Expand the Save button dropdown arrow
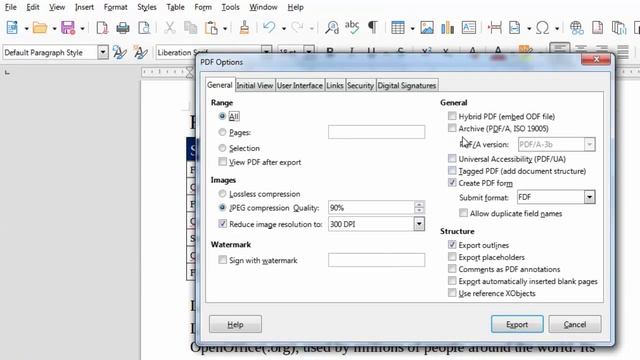Viewport: 640px width, 360px height. click(82, 28)
